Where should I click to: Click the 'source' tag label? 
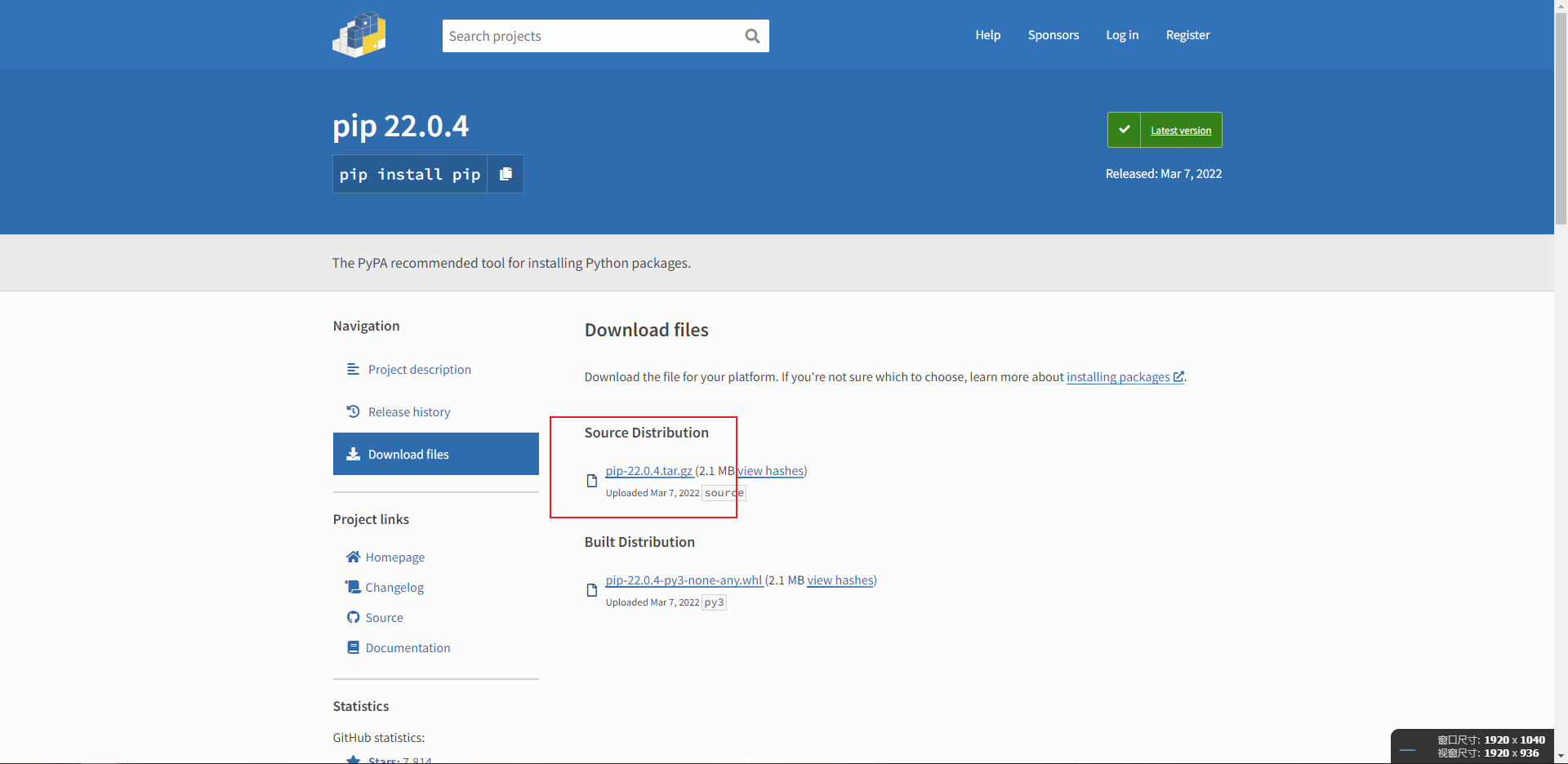[724, 493]
